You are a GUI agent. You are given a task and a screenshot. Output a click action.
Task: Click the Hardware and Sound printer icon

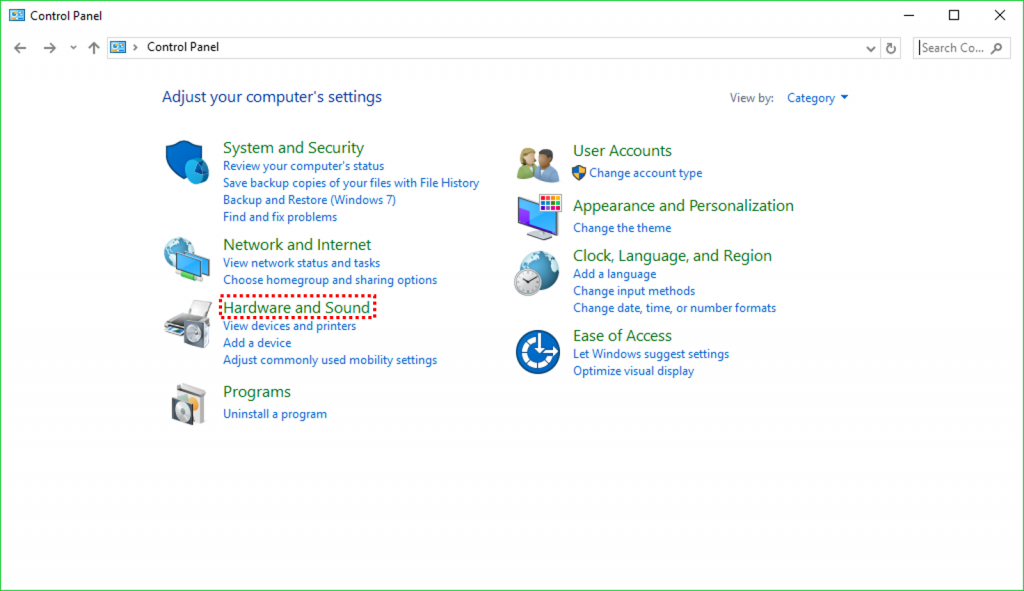[x=188, y=324]
